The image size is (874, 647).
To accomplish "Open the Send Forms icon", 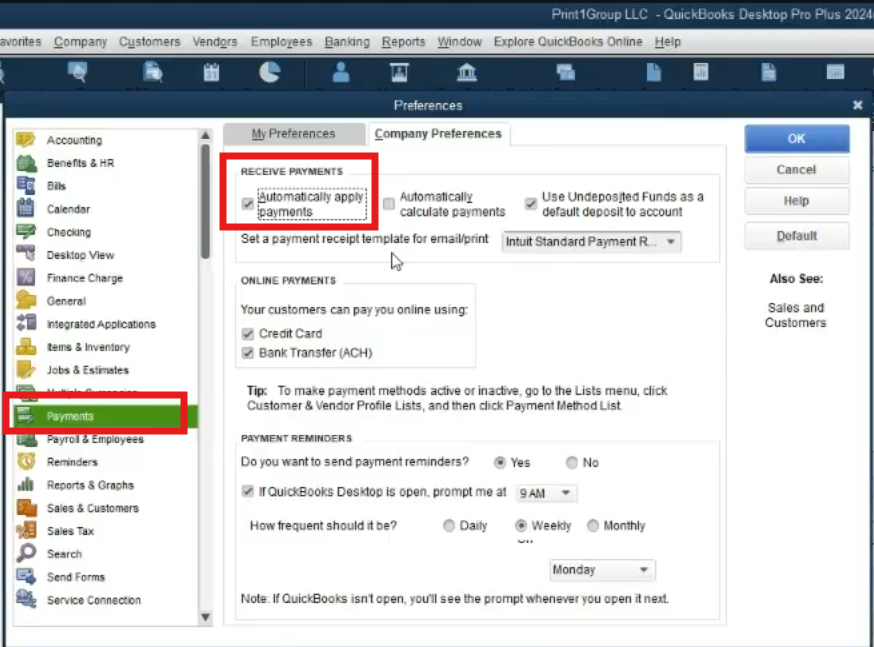I will coord(26,576).
